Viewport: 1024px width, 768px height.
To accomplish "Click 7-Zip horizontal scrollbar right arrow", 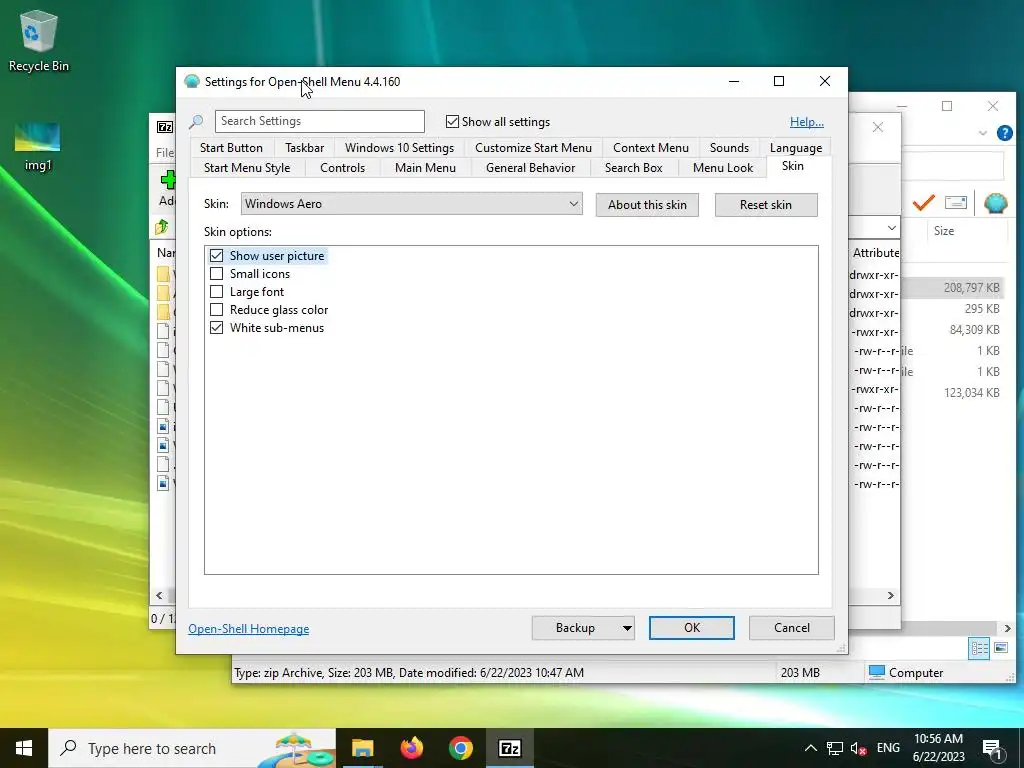I will (x=890, y=596).
